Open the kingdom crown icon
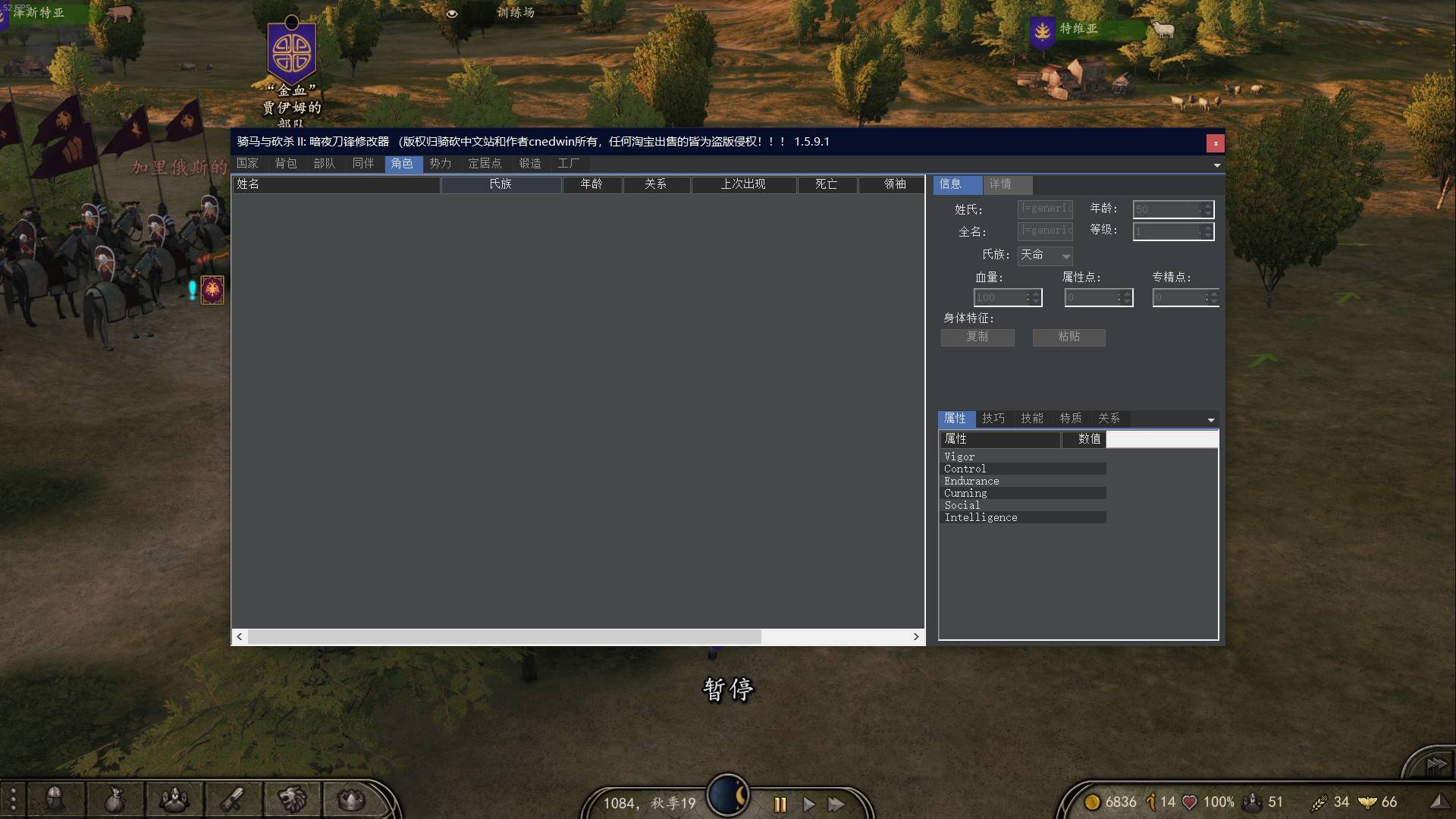The height and width of the screenshot is (819, 1456). [351, 799]
